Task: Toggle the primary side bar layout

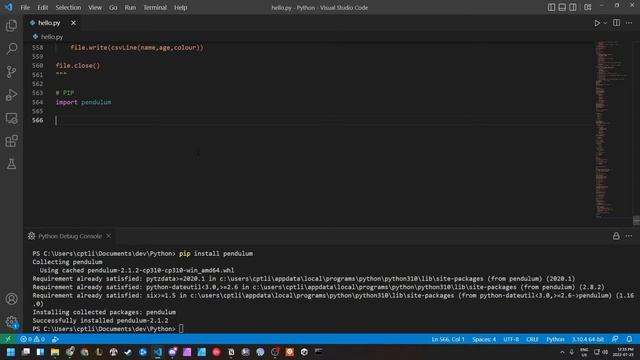Action: coord(551,7)
